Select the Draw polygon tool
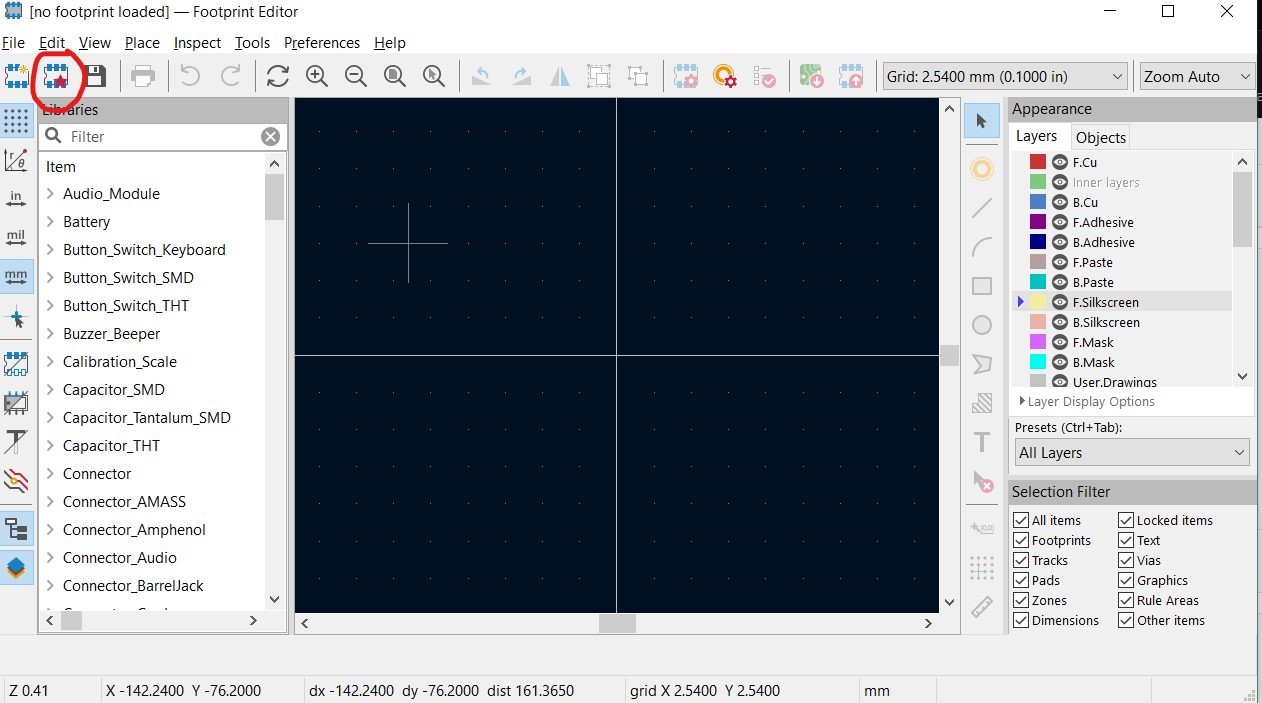The height and width of the screenshot is (703, 1262). click(x=982, y=364)
